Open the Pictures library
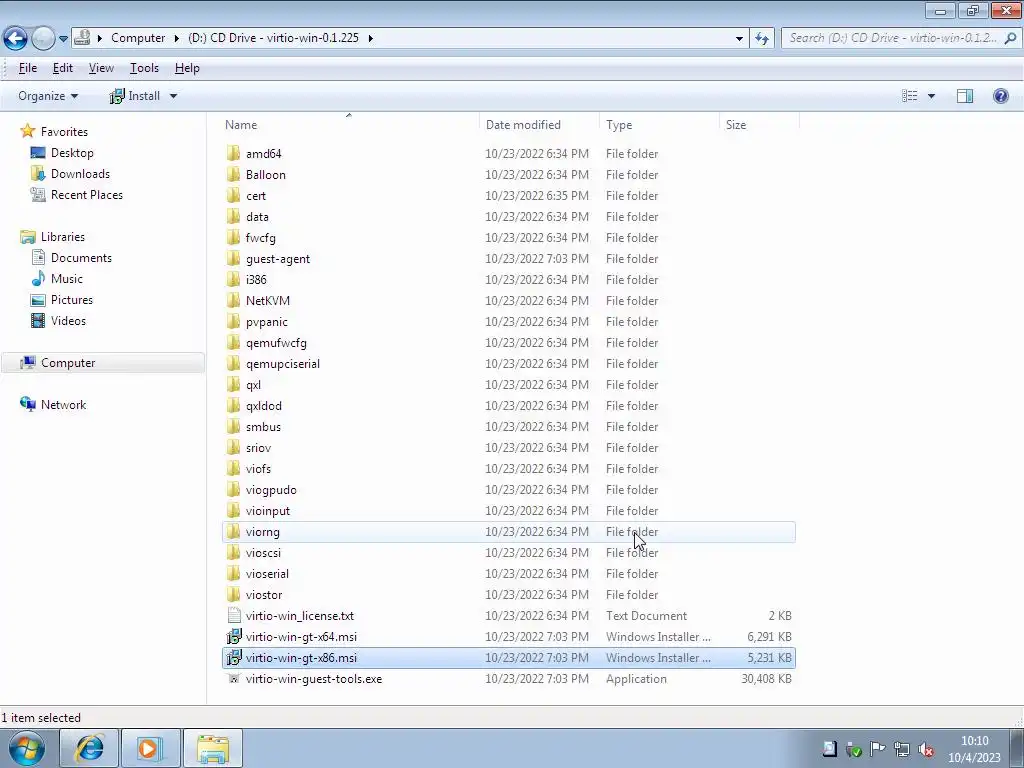The width and height of the screenshot is (1024, 768). [72, 300]
